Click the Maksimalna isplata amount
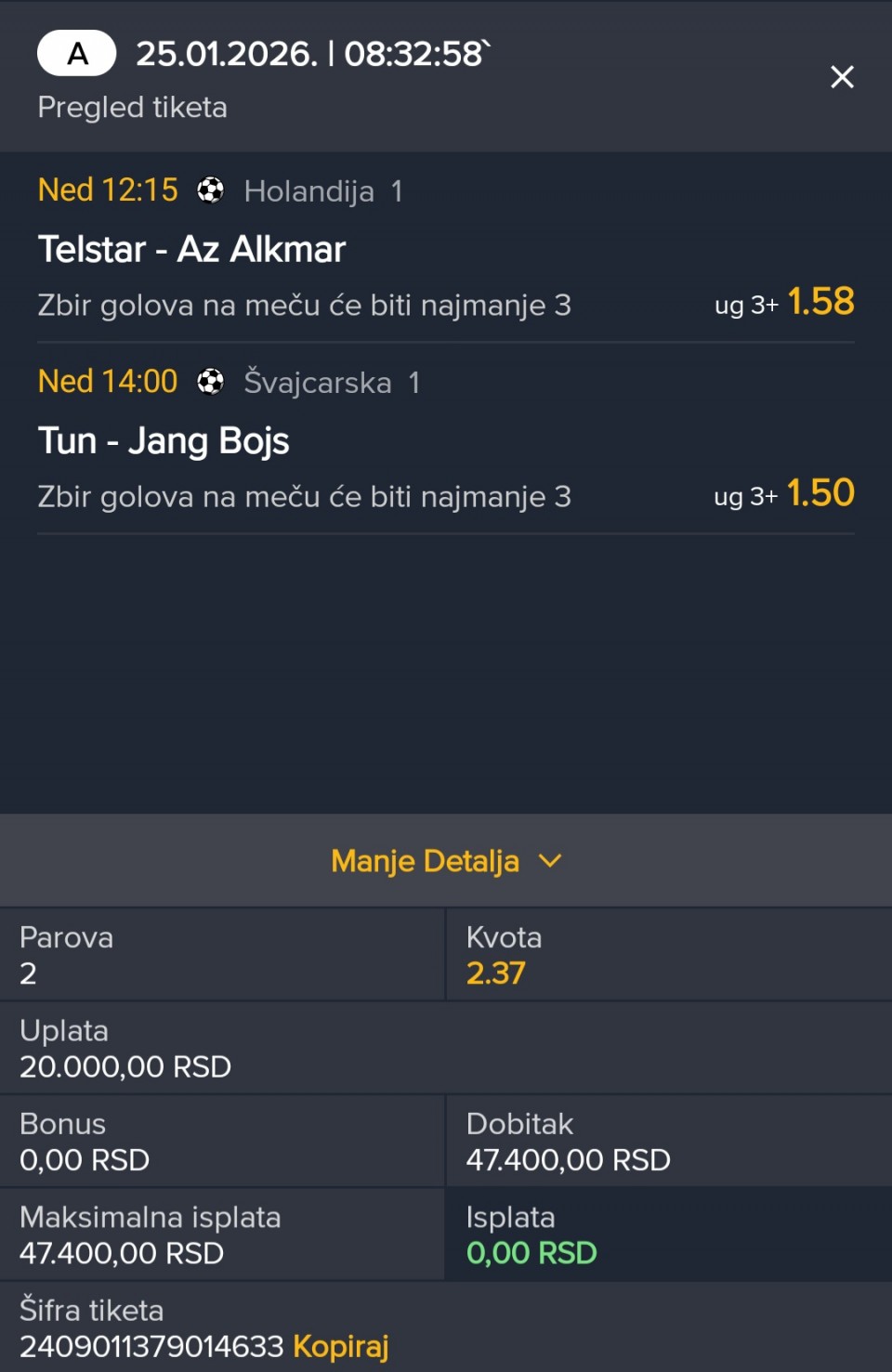Viewport: 892px width, 1372px height. tap(122, 1253)
